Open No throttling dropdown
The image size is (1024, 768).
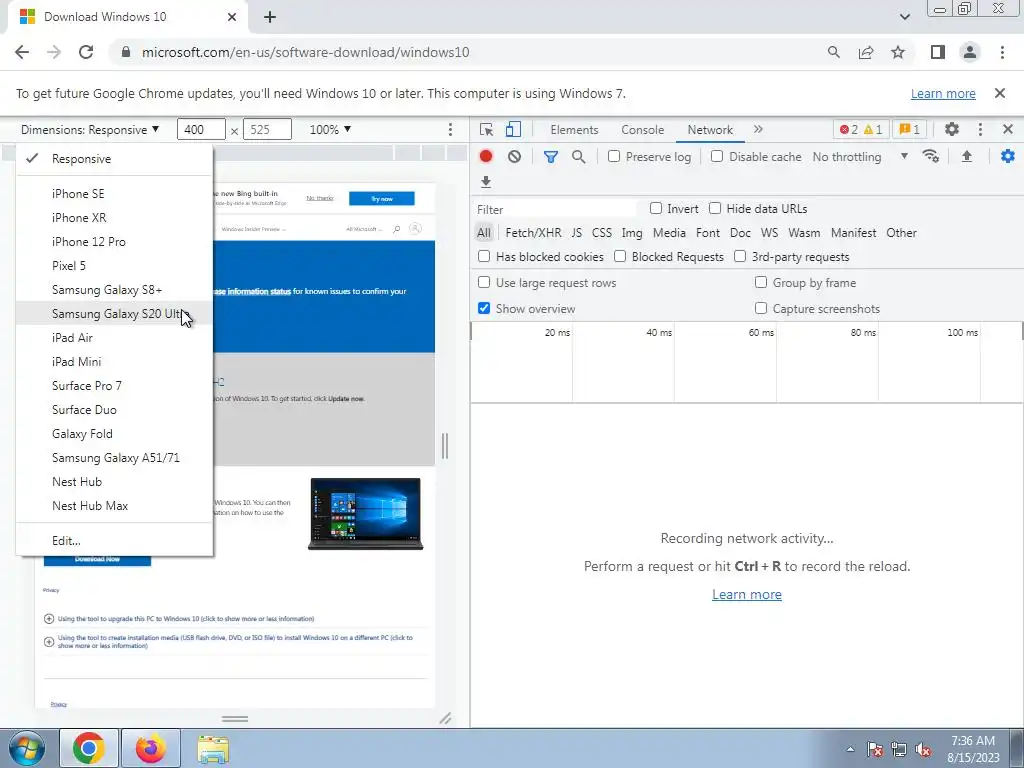[x=860, y=157]
